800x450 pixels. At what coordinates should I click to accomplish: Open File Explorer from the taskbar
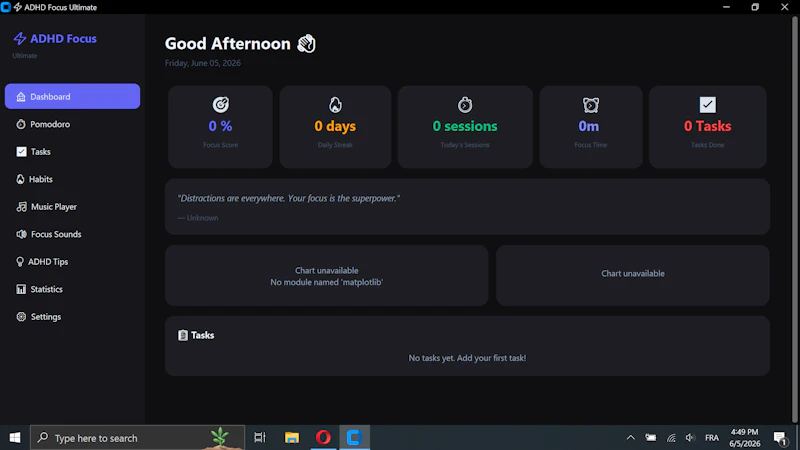pyautogui.click(x=292, y=438)
